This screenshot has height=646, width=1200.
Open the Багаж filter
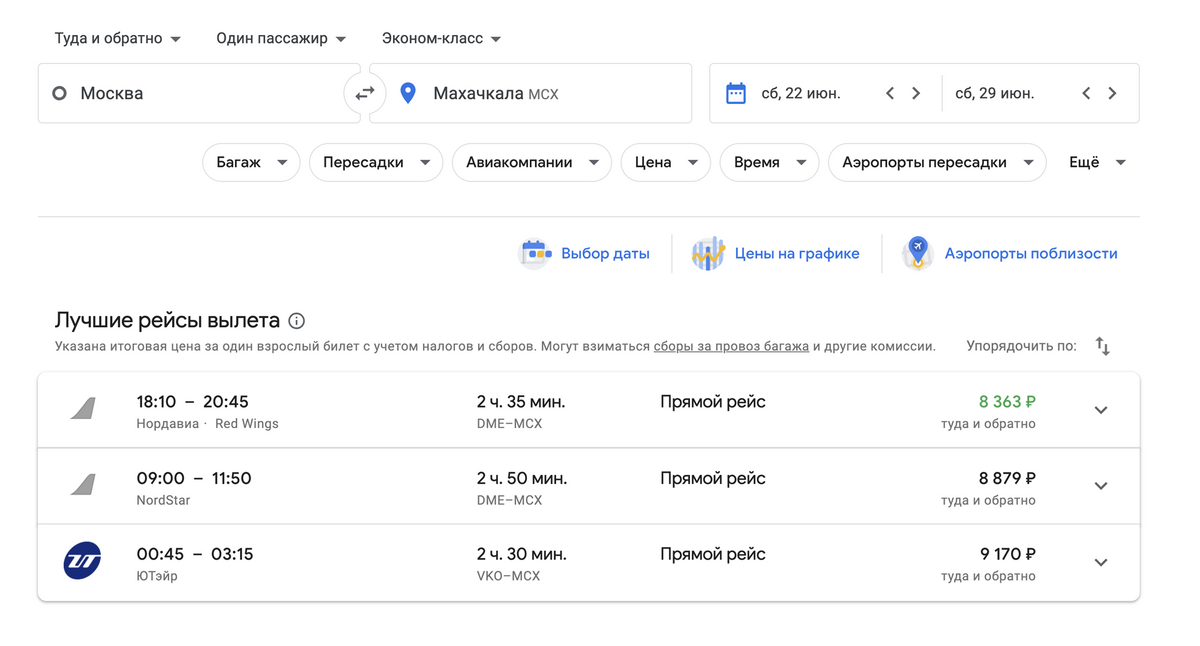pyautogui.click(x=251, y=162)
